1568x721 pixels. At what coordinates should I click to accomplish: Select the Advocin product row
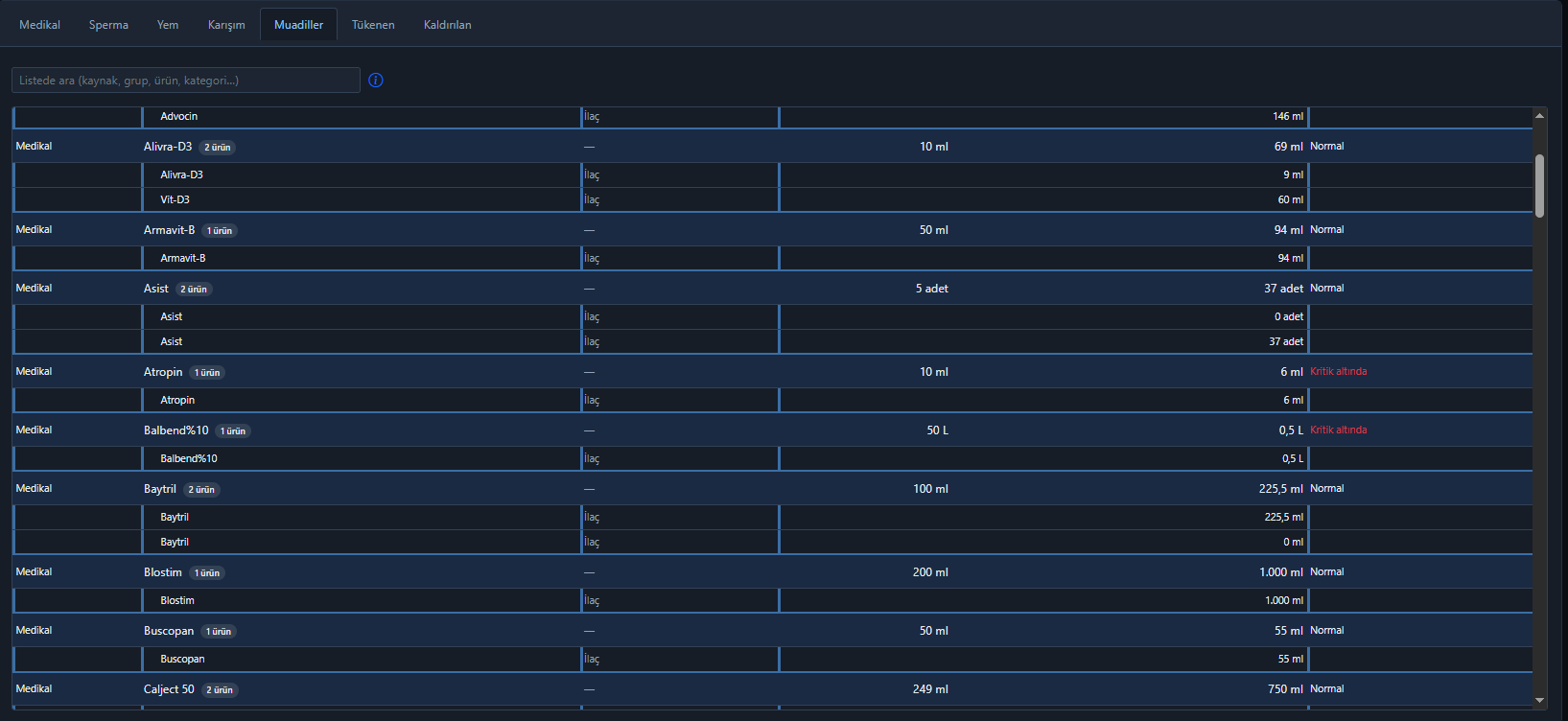[x=772, y=117]
